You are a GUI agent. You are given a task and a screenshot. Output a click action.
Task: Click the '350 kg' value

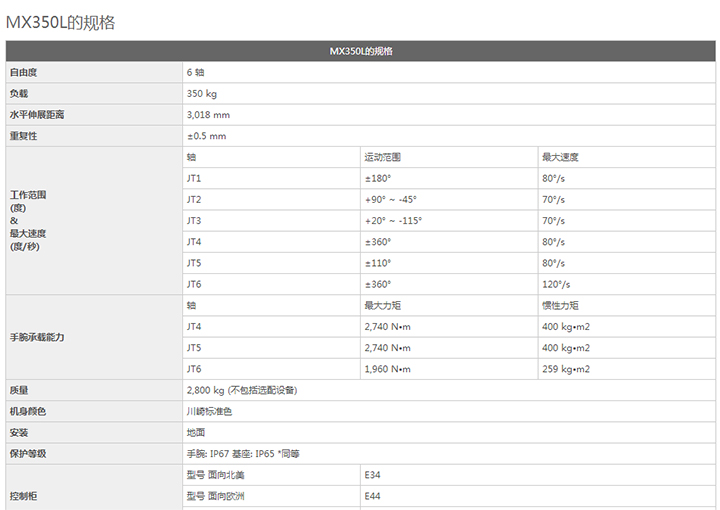[x=202, y=94]
